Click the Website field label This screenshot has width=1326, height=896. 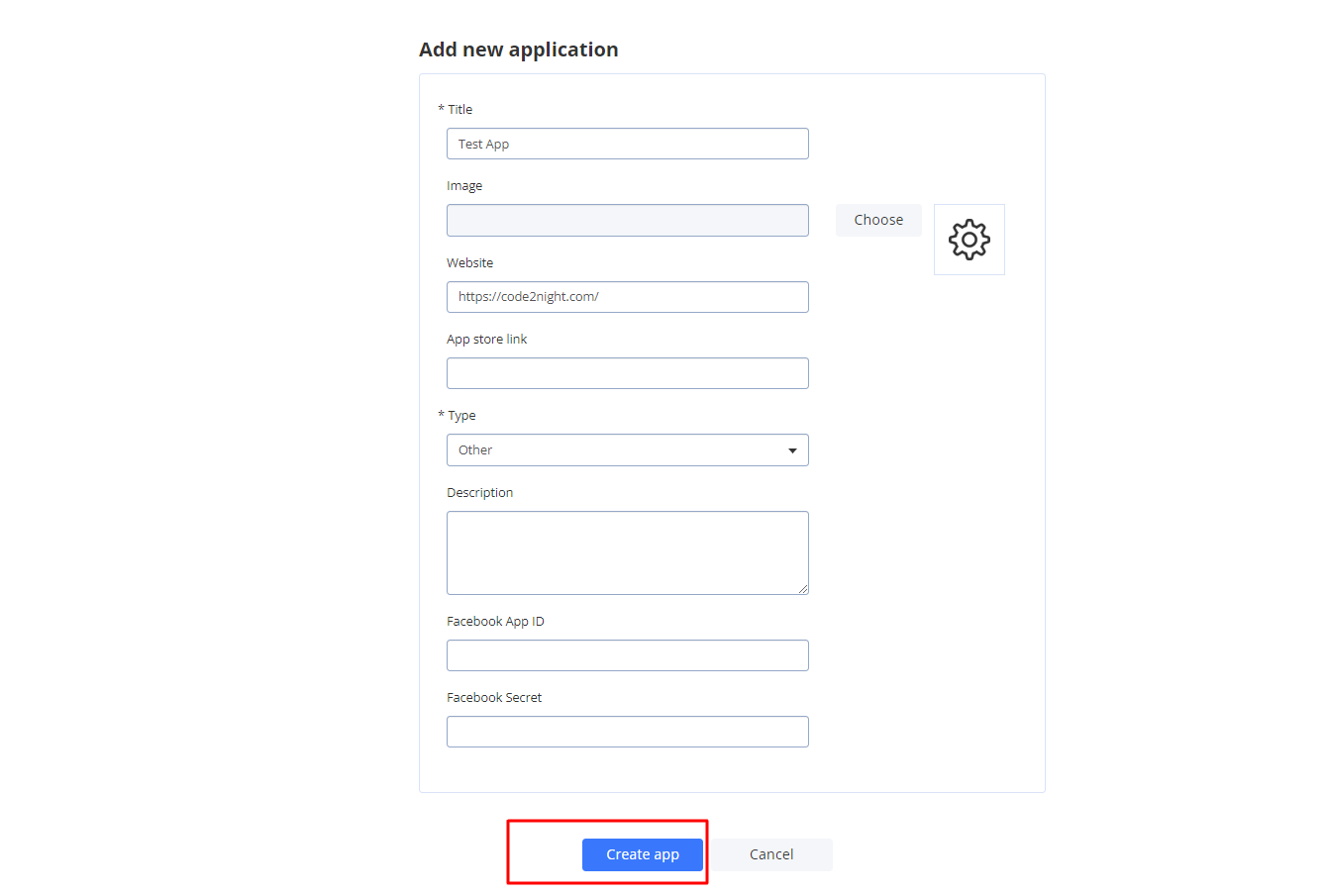469,263
